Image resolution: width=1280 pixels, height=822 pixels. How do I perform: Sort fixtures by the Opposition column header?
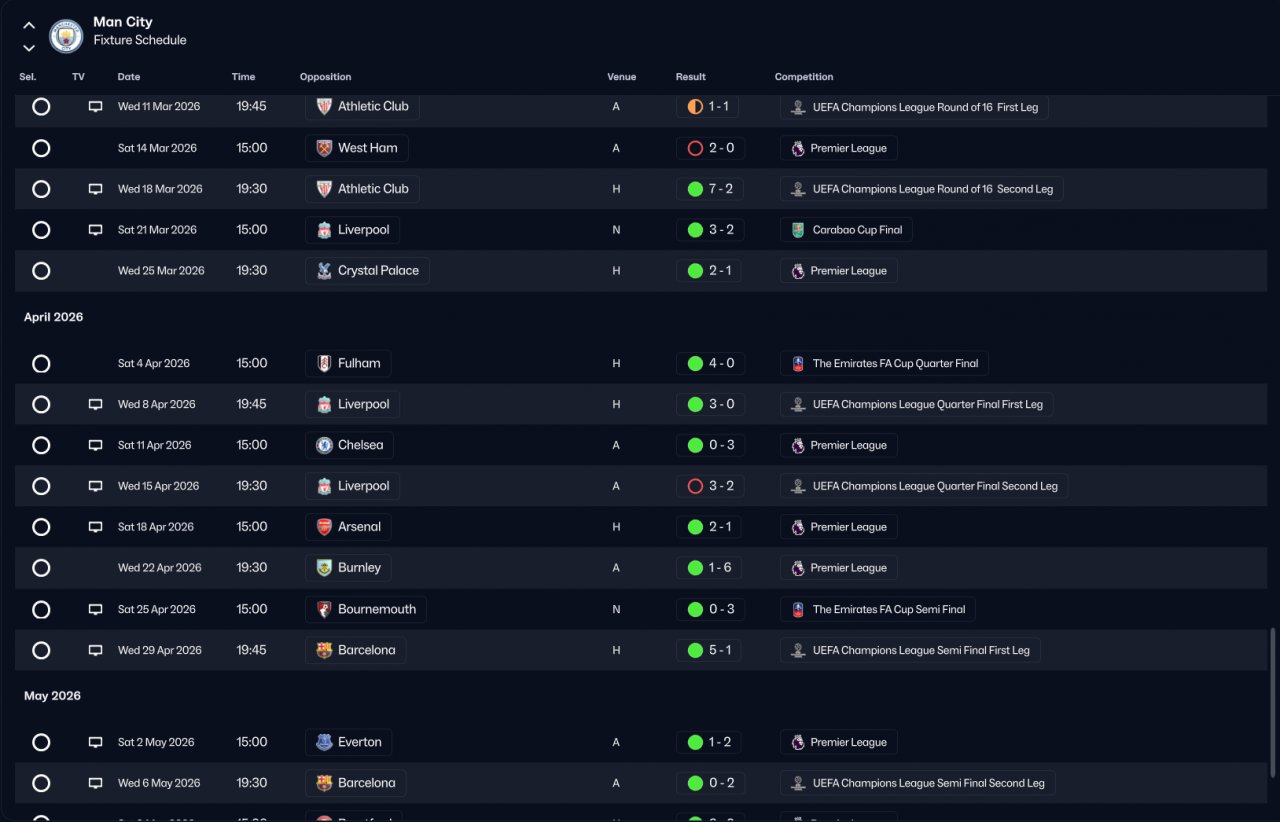[325, 77]
